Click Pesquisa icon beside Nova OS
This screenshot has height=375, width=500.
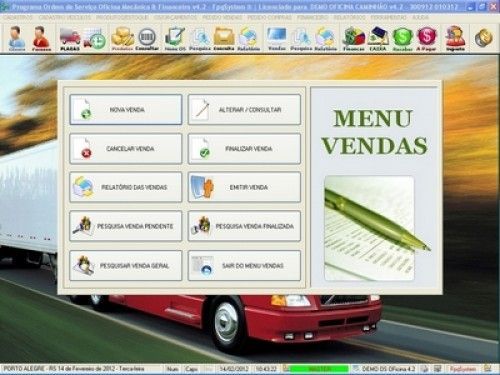(200, 39)
